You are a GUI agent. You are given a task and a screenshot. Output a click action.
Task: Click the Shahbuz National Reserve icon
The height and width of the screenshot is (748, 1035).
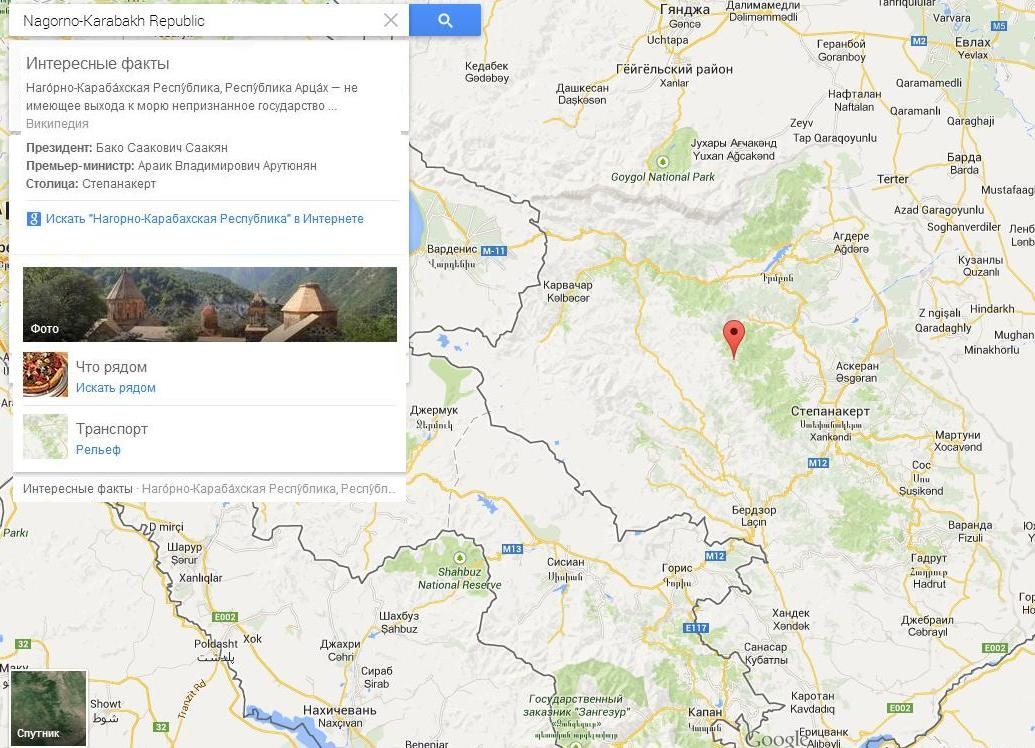coord(459,557)
